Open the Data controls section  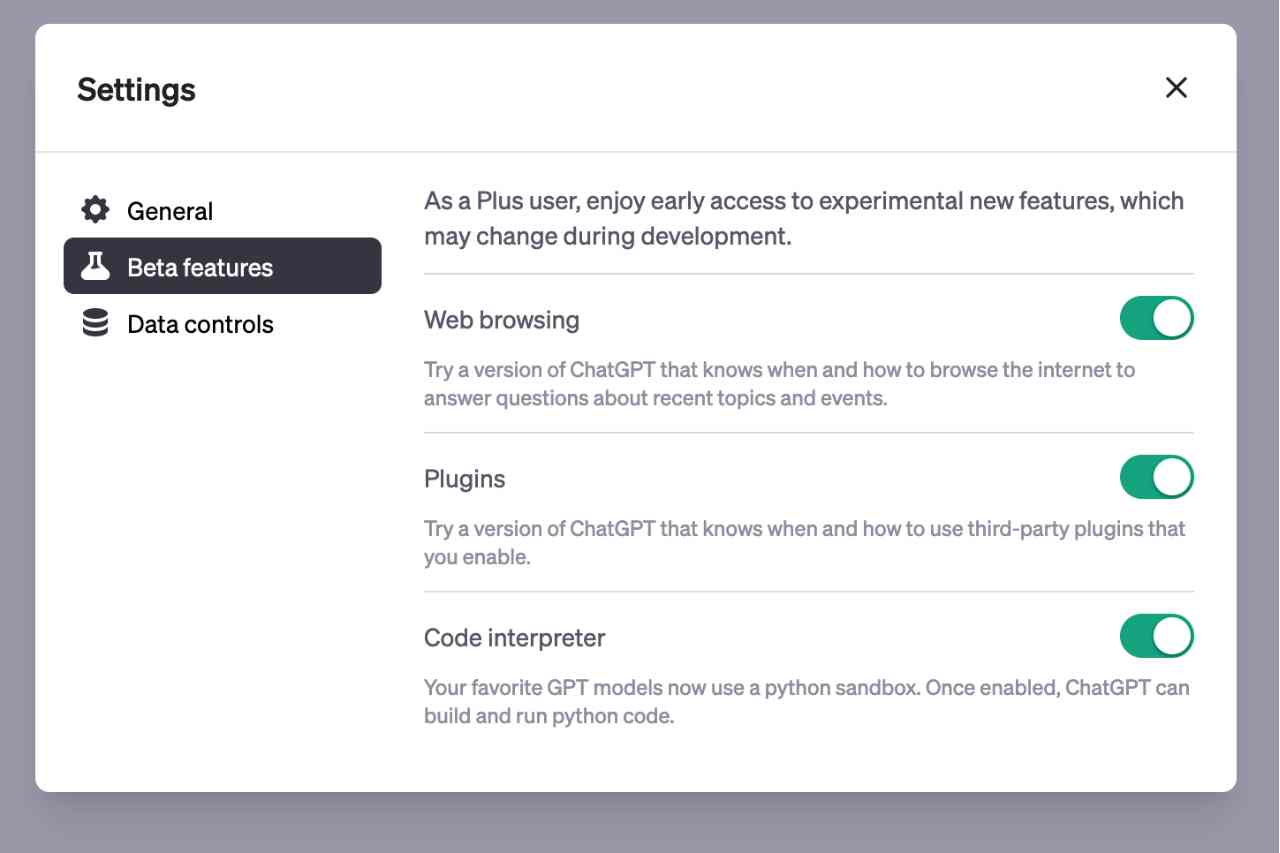(199, 323)
